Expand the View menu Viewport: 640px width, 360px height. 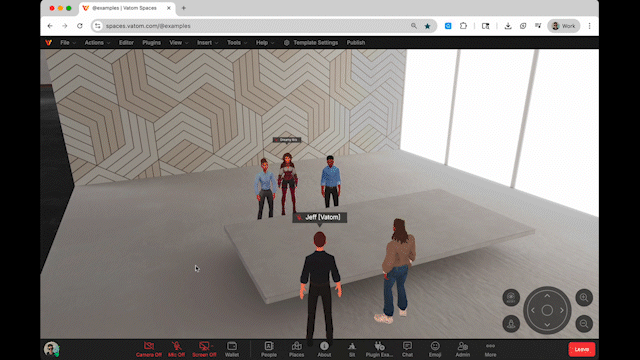(x=179, y=42)
